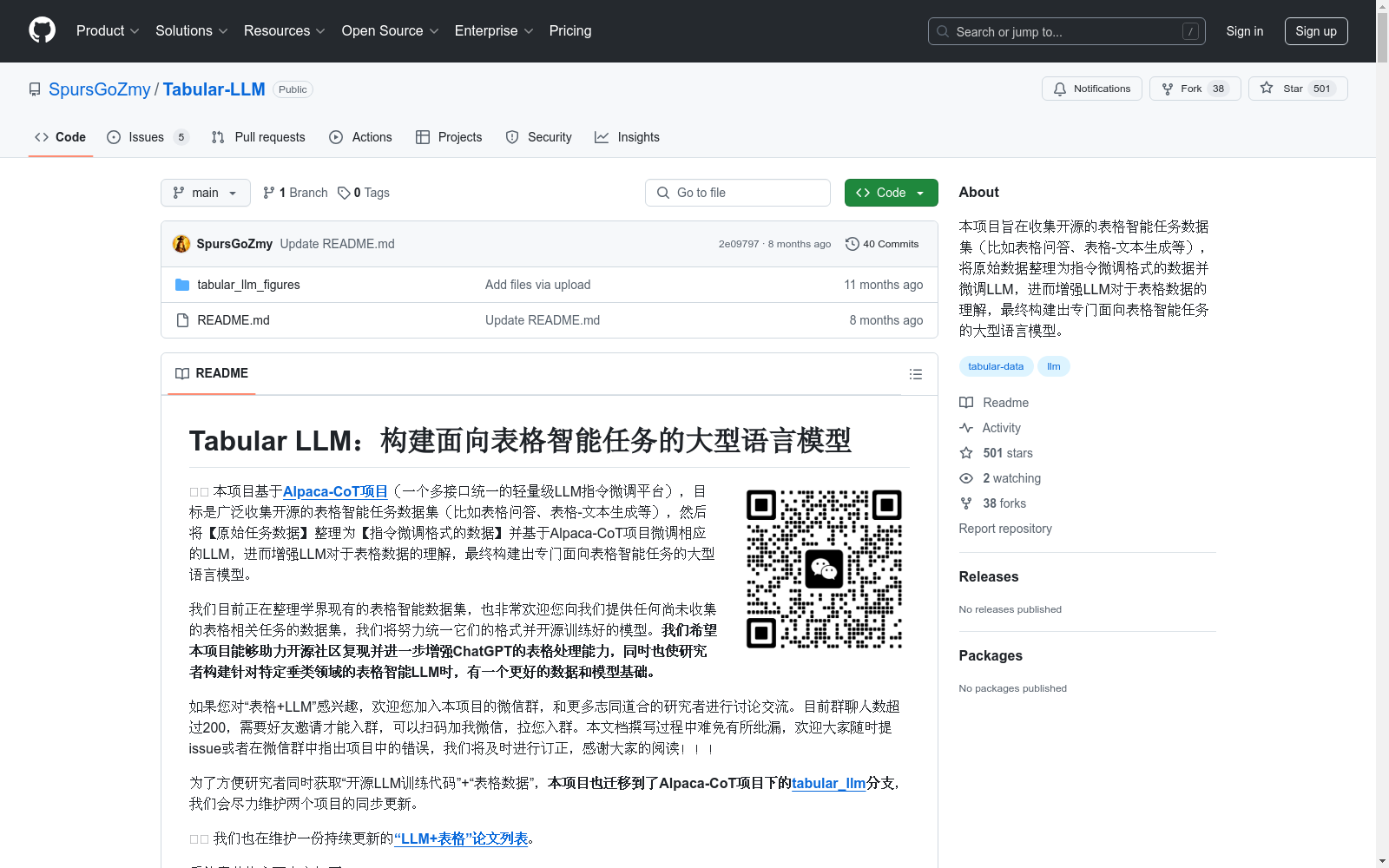Click the Sign up button
Image resolution: width=1389 pixels, height=868 pixels.
click(1316, 31)
